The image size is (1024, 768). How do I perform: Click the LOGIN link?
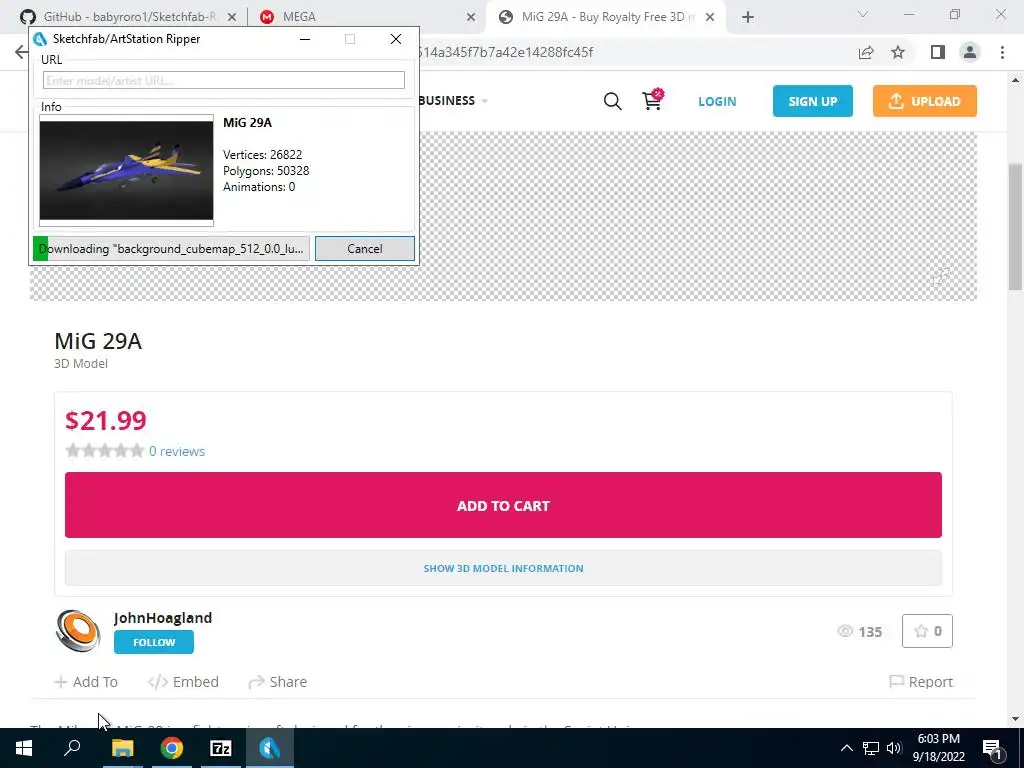tap(717, 101)
